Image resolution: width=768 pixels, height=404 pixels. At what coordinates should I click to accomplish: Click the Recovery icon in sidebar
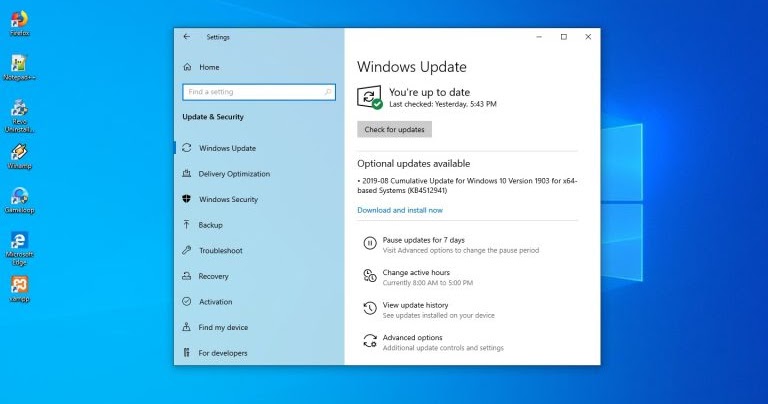(187, 276)
